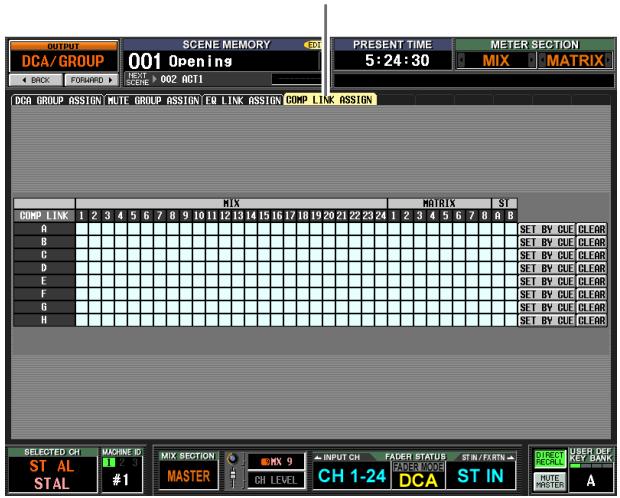Open the FADER MODE DCA selector
This screenshot has height=498, width=620.
click(418, 476)
